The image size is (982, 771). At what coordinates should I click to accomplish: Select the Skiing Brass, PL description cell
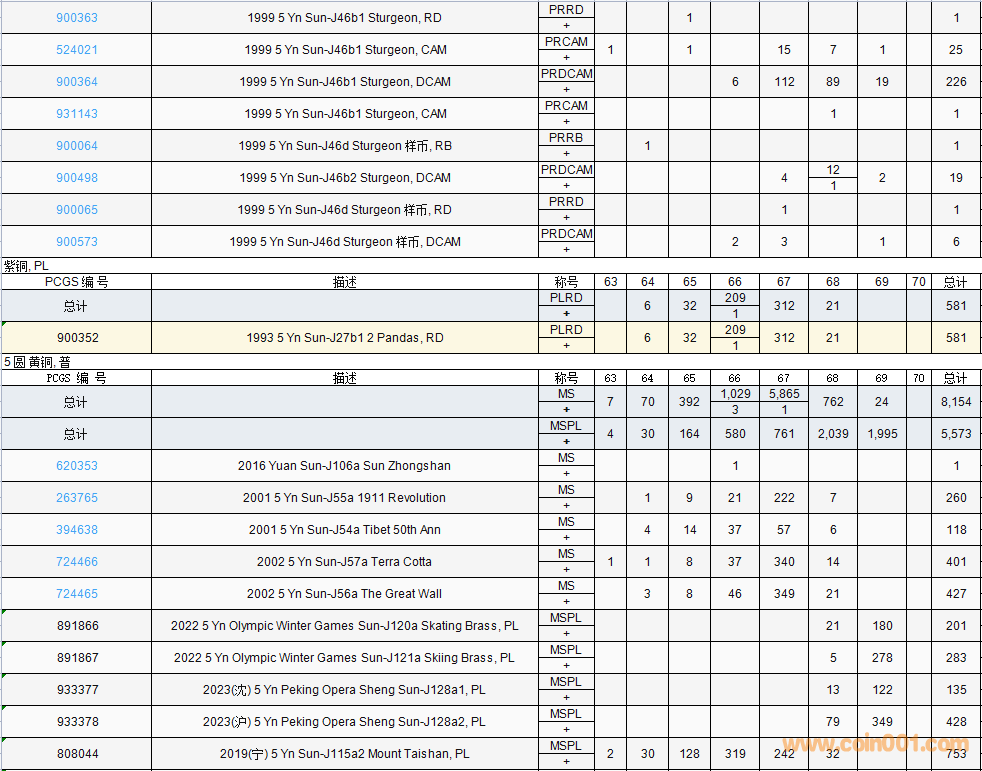coord(344,658)
